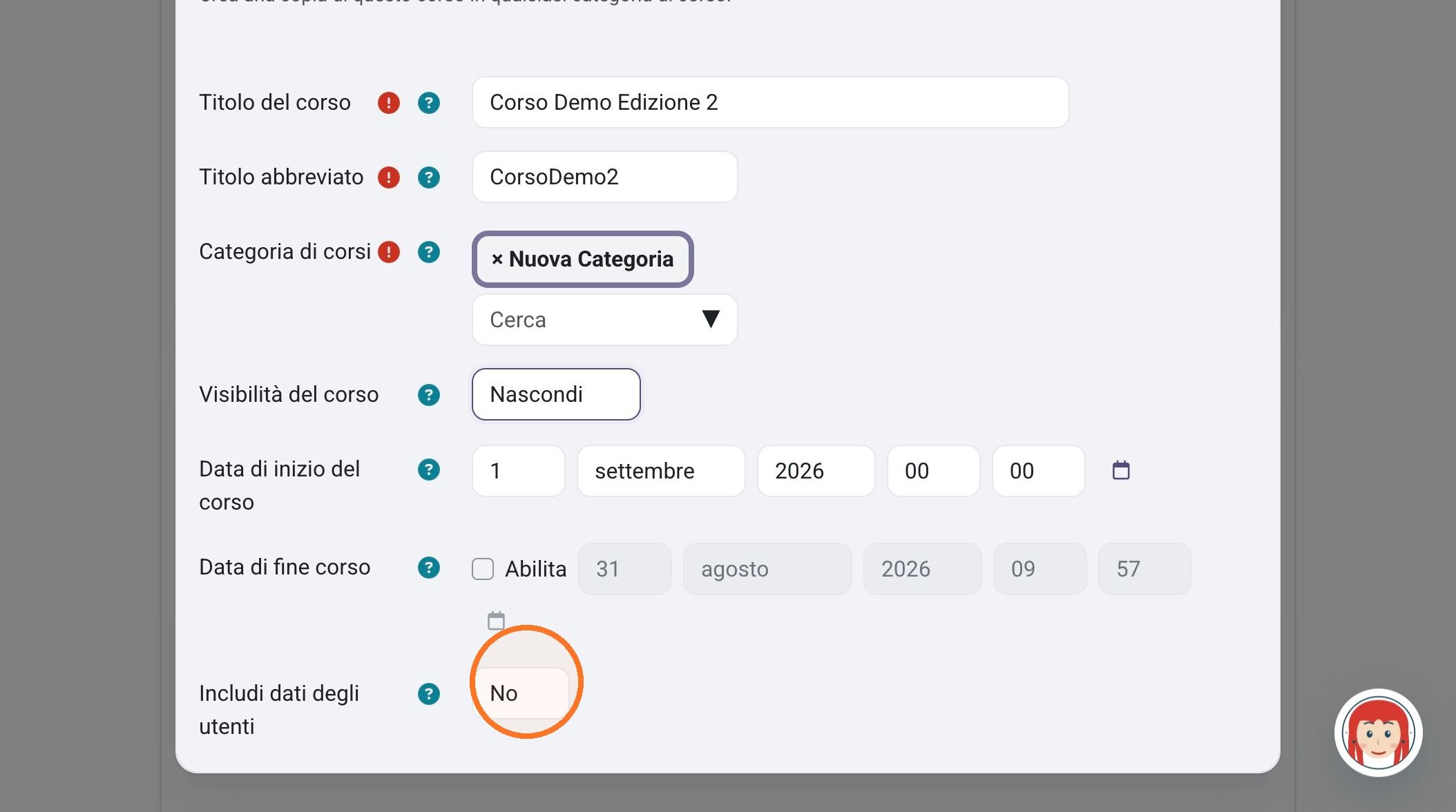Click the Cerca category search field
The height and width of the screenshot is (812, 1456).
[605, 320]
